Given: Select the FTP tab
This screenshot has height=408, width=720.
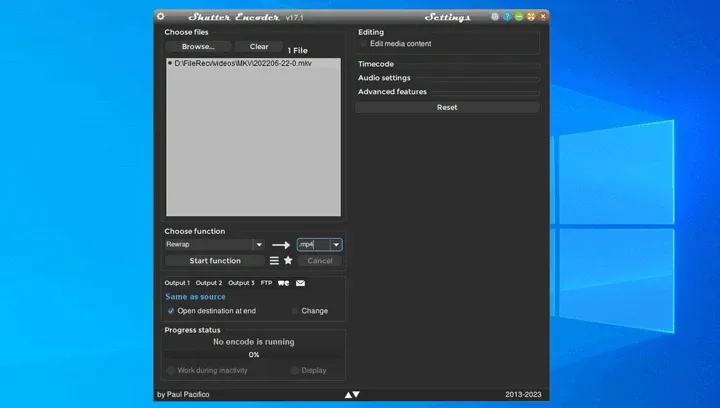Looking at the screenshot, I should (266, 283).
